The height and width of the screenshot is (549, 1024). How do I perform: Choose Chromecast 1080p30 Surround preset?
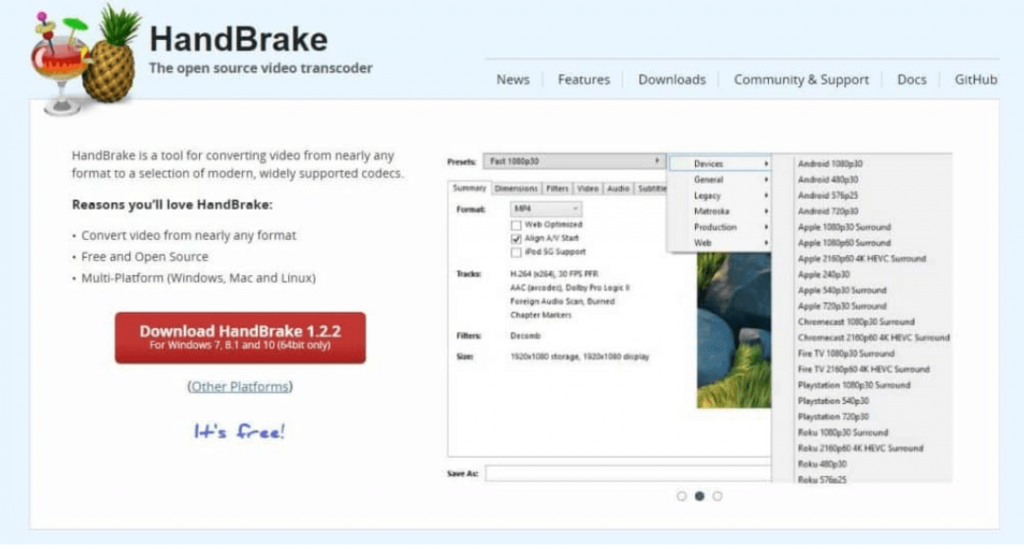tap(856, 322)
